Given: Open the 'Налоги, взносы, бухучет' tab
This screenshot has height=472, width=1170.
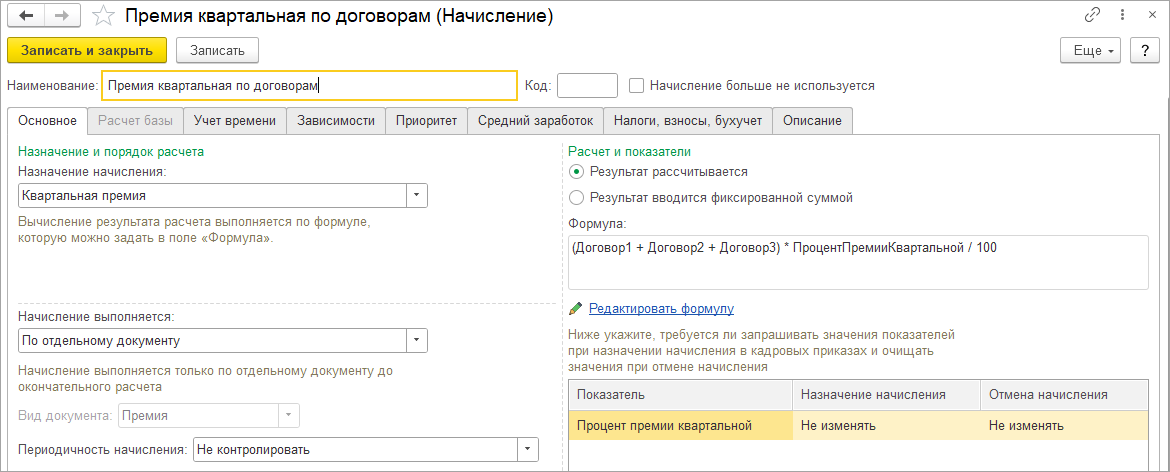Looking at the screenshot, I should click(688, 121).
